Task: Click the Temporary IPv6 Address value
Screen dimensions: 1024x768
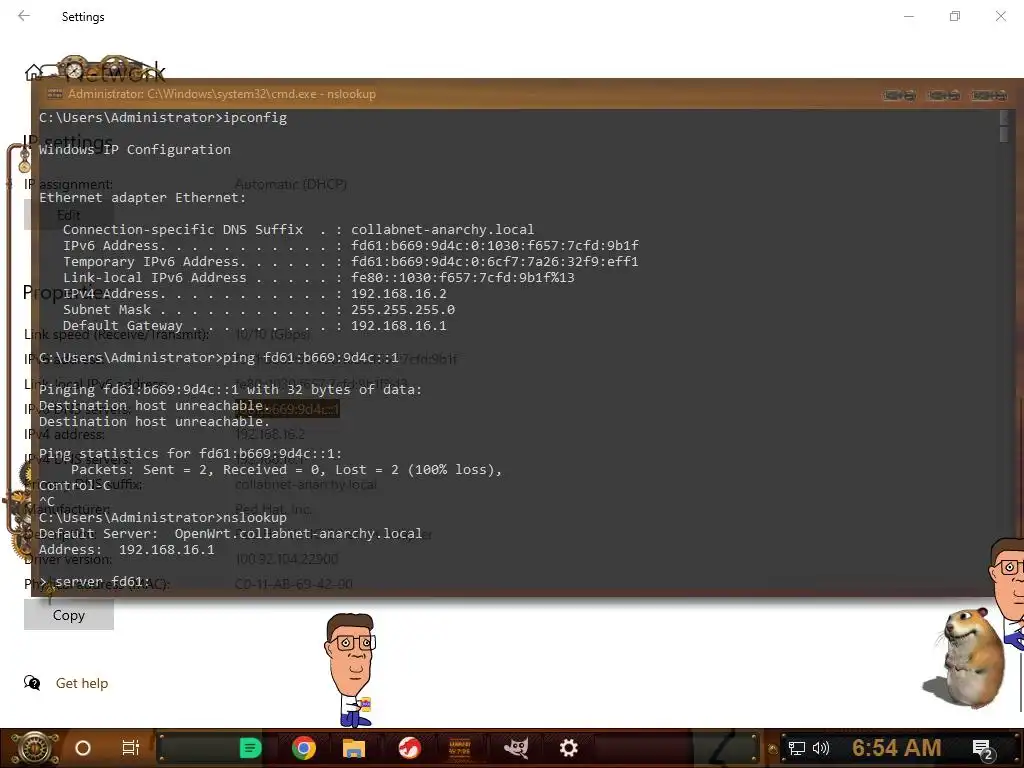Action: (495, 261)
